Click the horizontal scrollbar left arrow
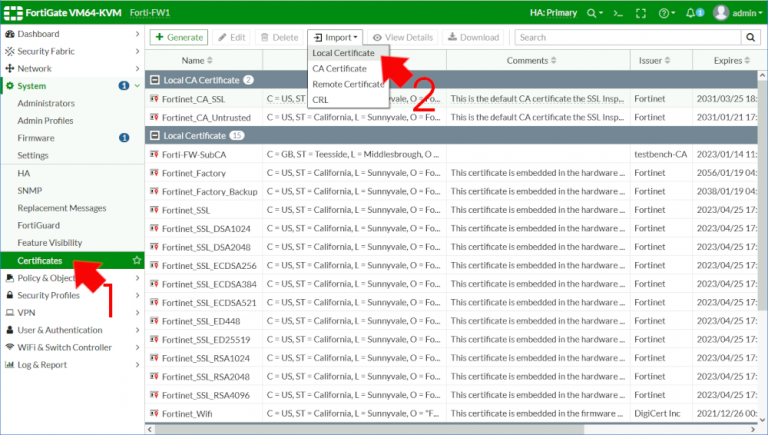This screenshot has height=435, width=768. pyautogui.click(x=150, y=430)
